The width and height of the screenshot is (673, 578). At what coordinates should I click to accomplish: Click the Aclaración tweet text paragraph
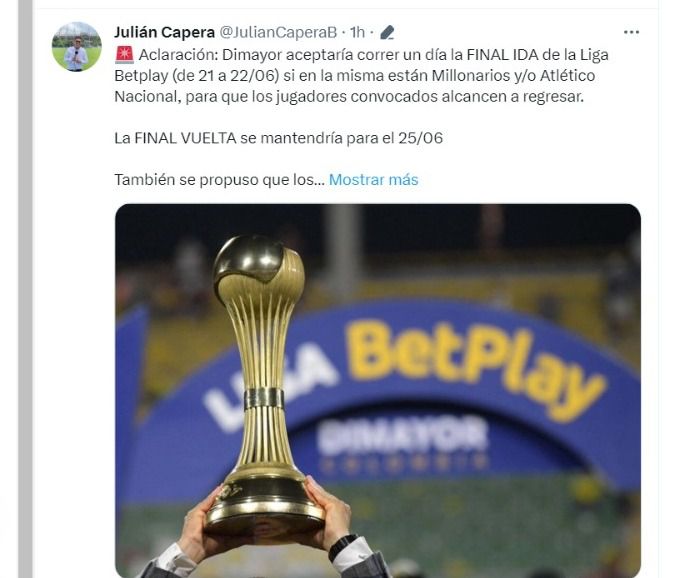(361, 76)
